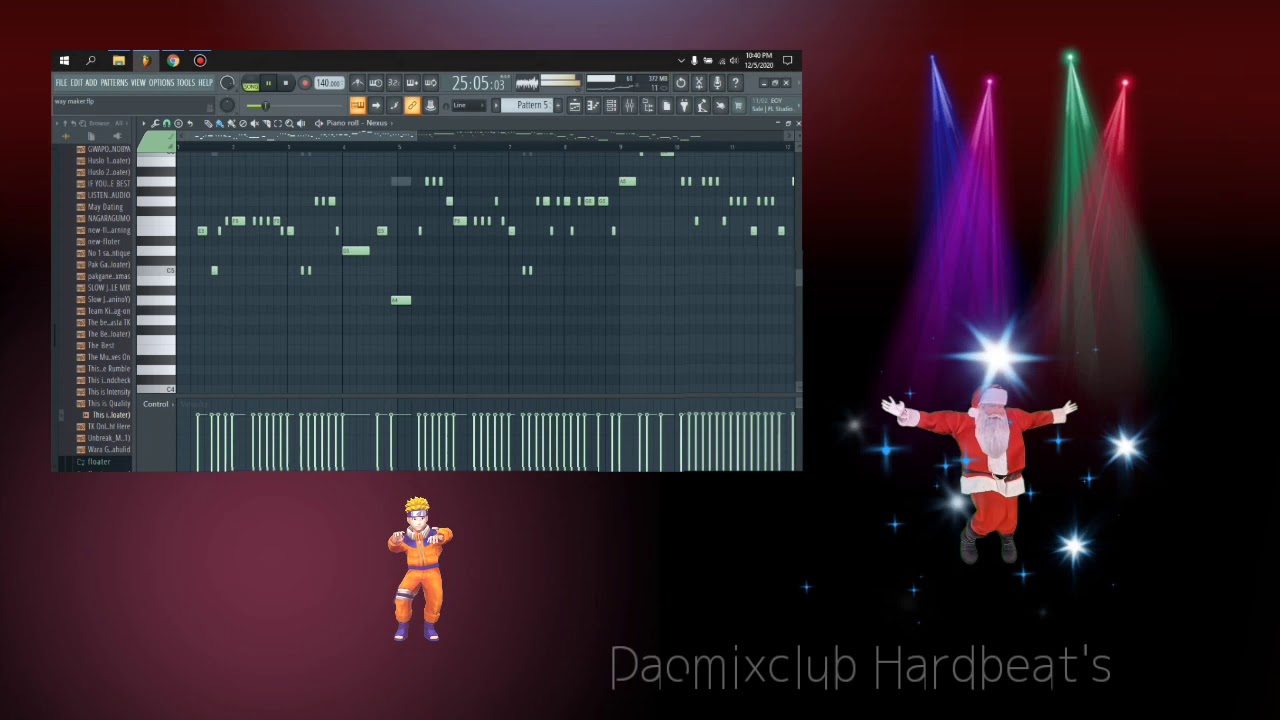Click the master pitch slider handle
The height and width of the screenshot is (720, 1280).
coord(265,106)
